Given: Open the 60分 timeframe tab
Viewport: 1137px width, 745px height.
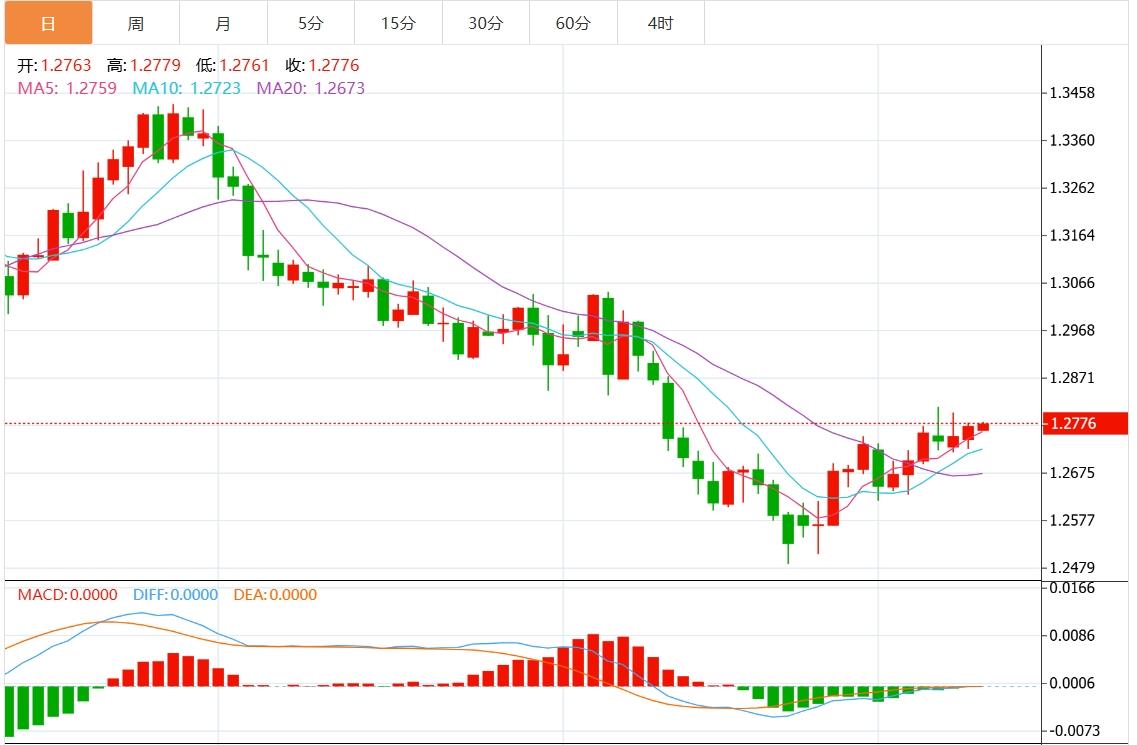Looking at the screenshot, I should [x=573, y=23].
